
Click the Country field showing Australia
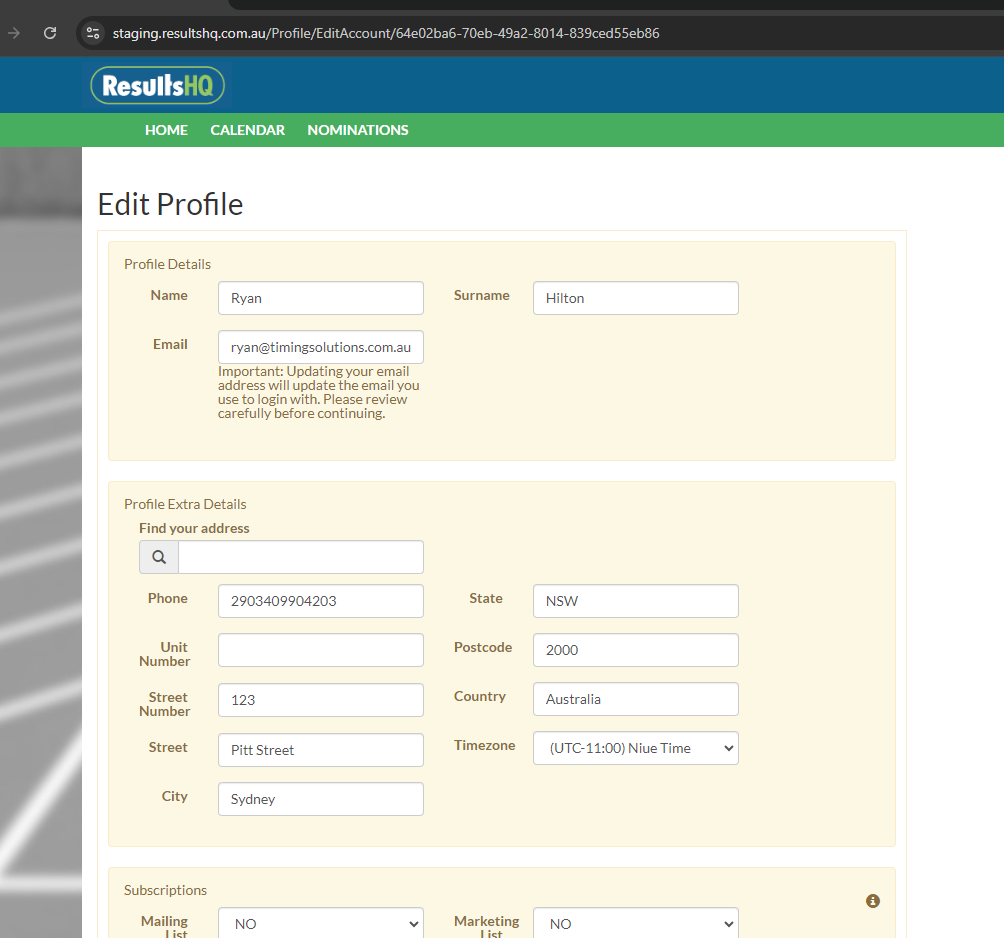tap(635, 699)
